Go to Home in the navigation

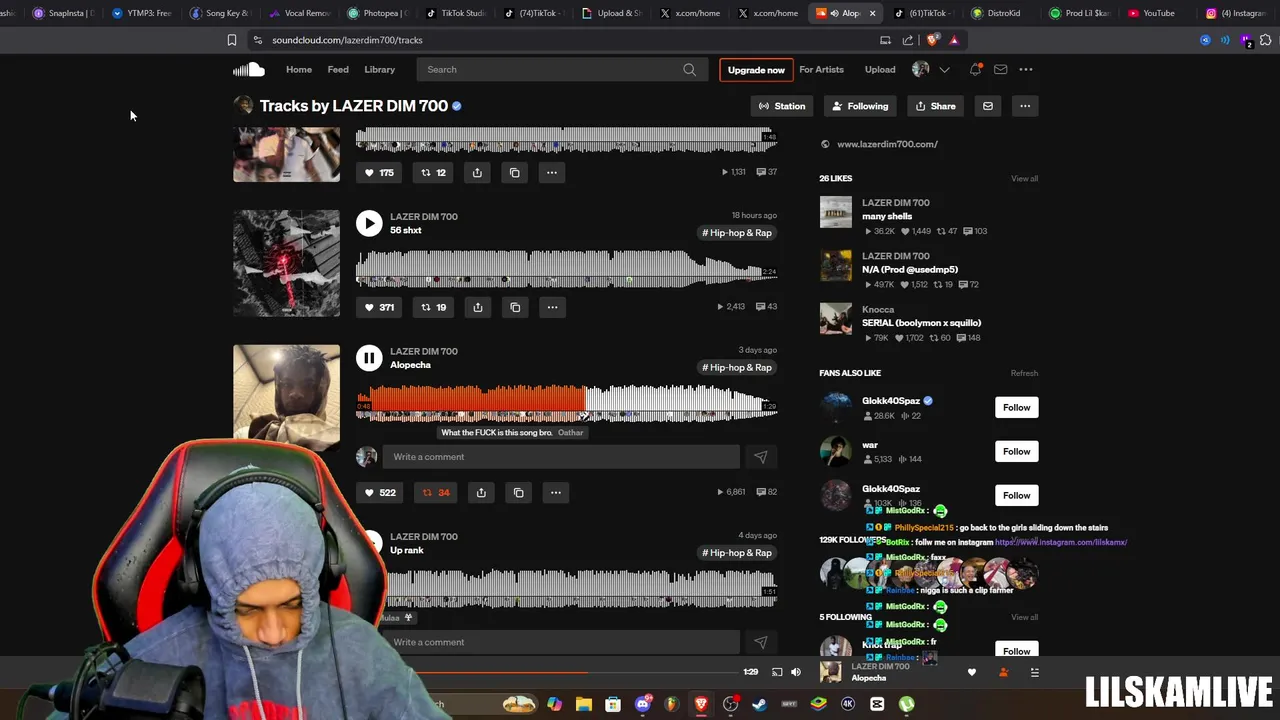click(299, 69)
